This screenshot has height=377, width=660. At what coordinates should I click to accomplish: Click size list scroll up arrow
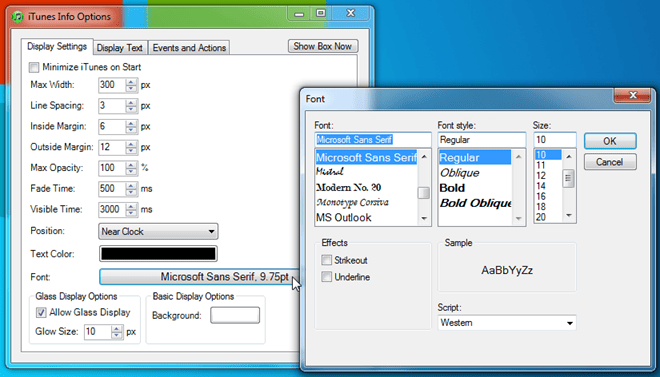pyautogui.click(x=569, y=157)
